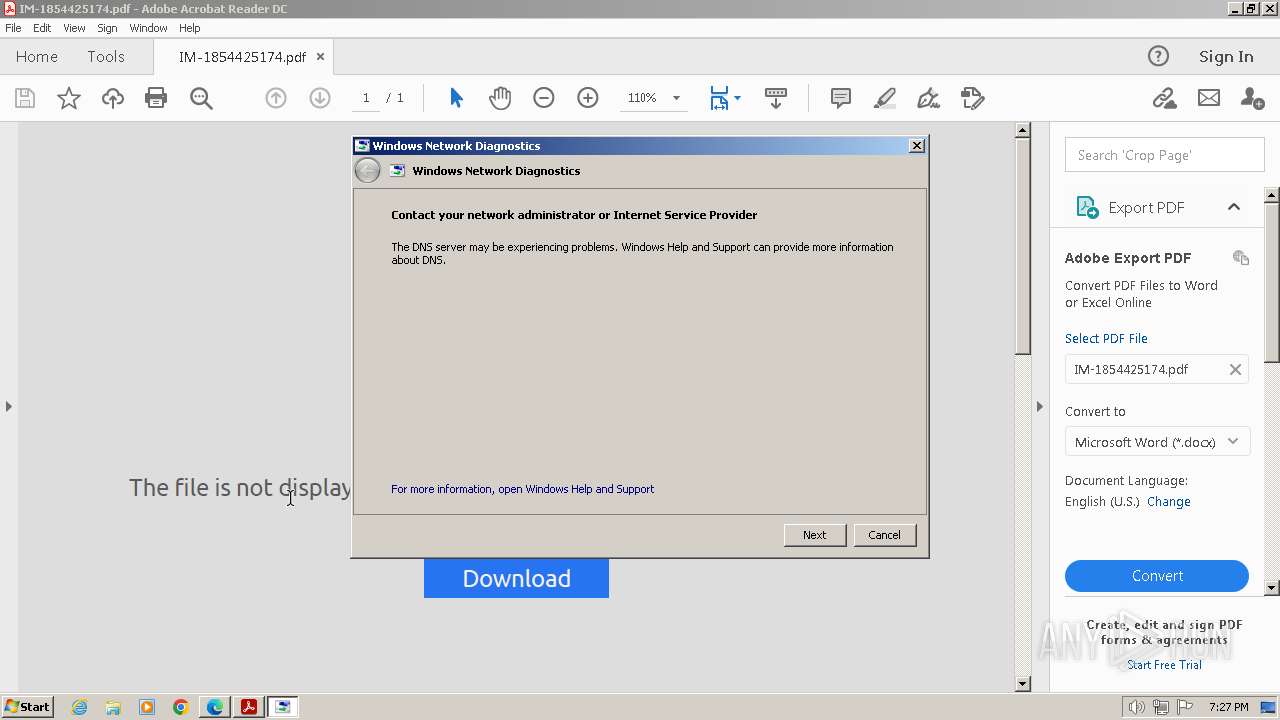Bookmark file with the star icon
This screenshot has height=720, width=1280.
(69, 98)
